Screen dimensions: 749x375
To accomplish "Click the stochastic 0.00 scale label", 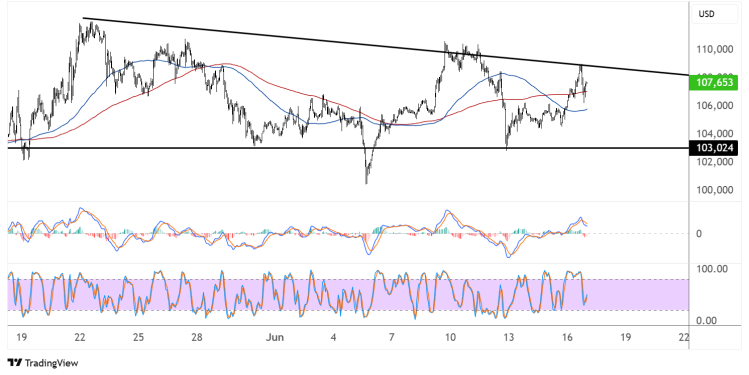I will (x=706, y=321).
